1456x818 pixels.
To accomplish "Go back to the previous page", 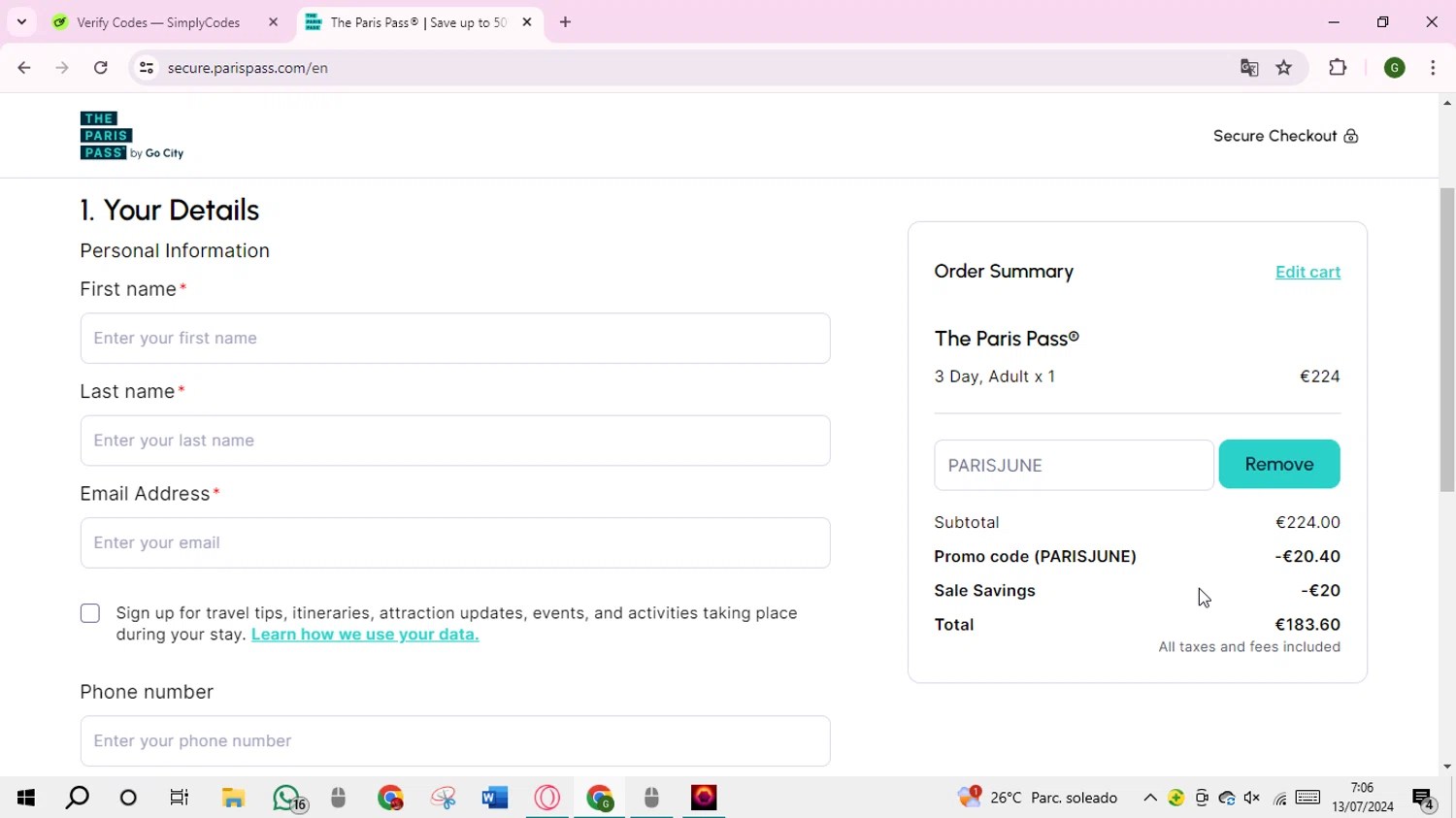I will (x=24, y=68).
